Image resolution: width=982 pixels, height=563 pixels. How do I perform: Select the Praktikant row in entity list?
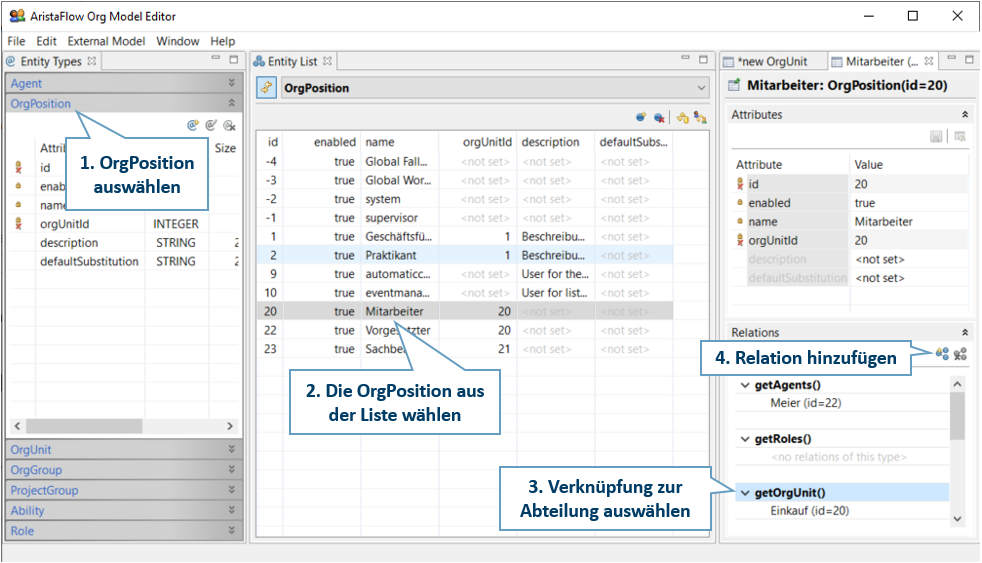(x=465, y=255)
